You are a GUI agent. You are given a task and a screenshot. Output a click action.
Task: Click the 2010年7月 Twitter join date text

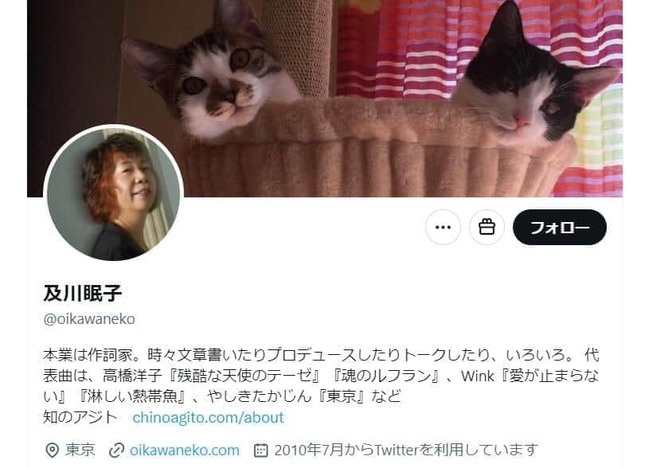click(406, 450)
